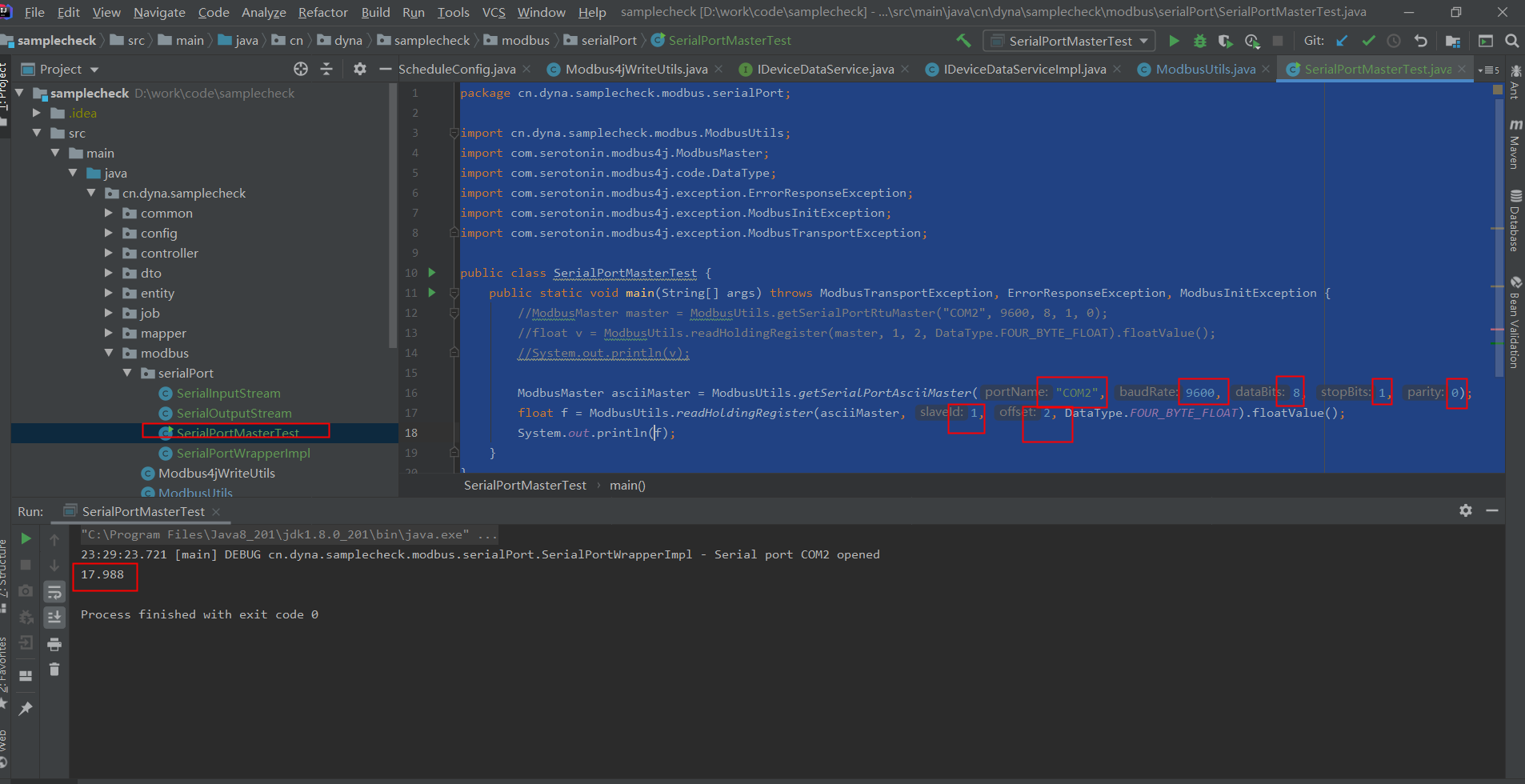Enable scroll to end in console output
The height and width of the screenshot is (784, 1525).
pyautogui.click(x=54, y=616)
